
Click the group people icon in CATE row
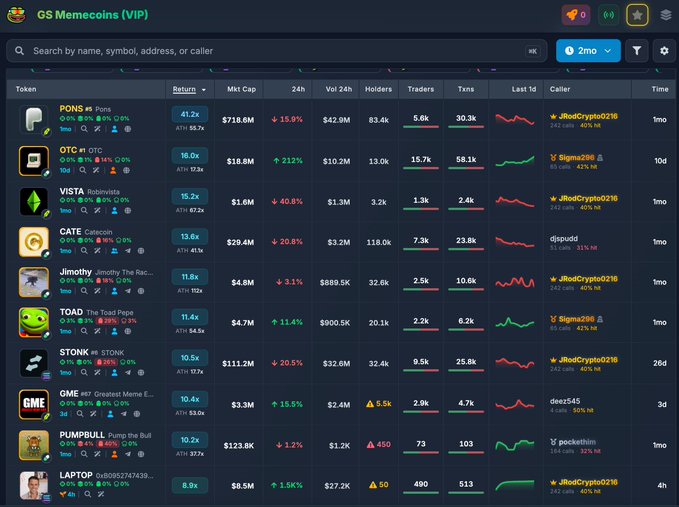click(114, 251)
